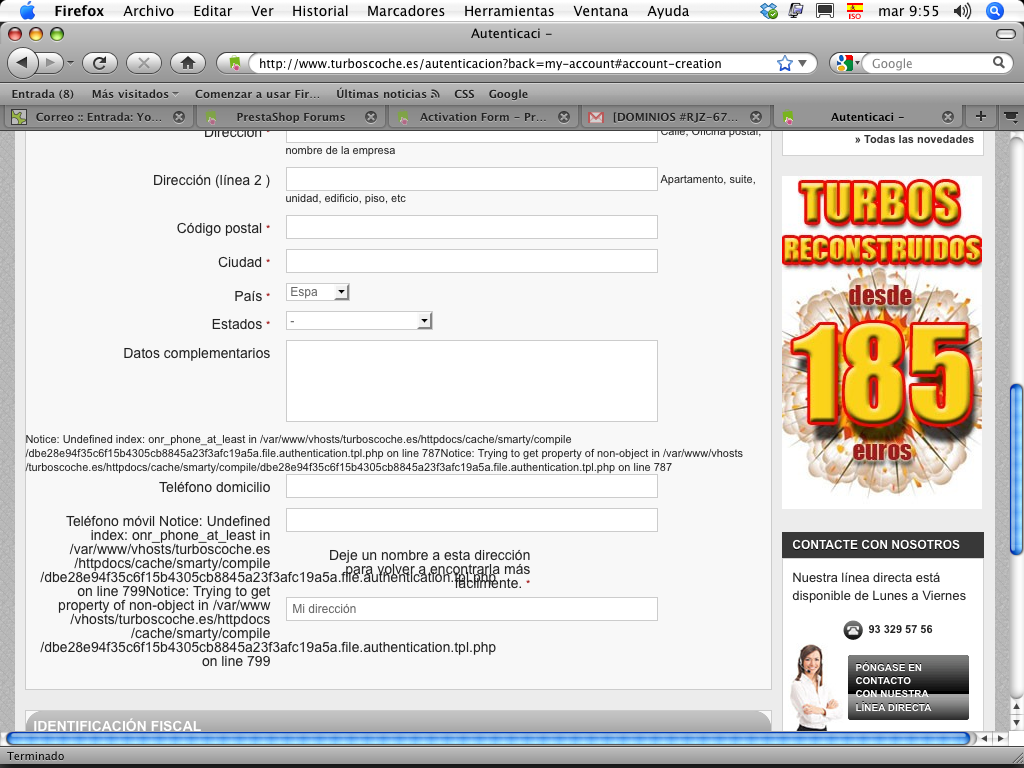
Task: Reload the page with the refresh button
Action: point(99,63)
